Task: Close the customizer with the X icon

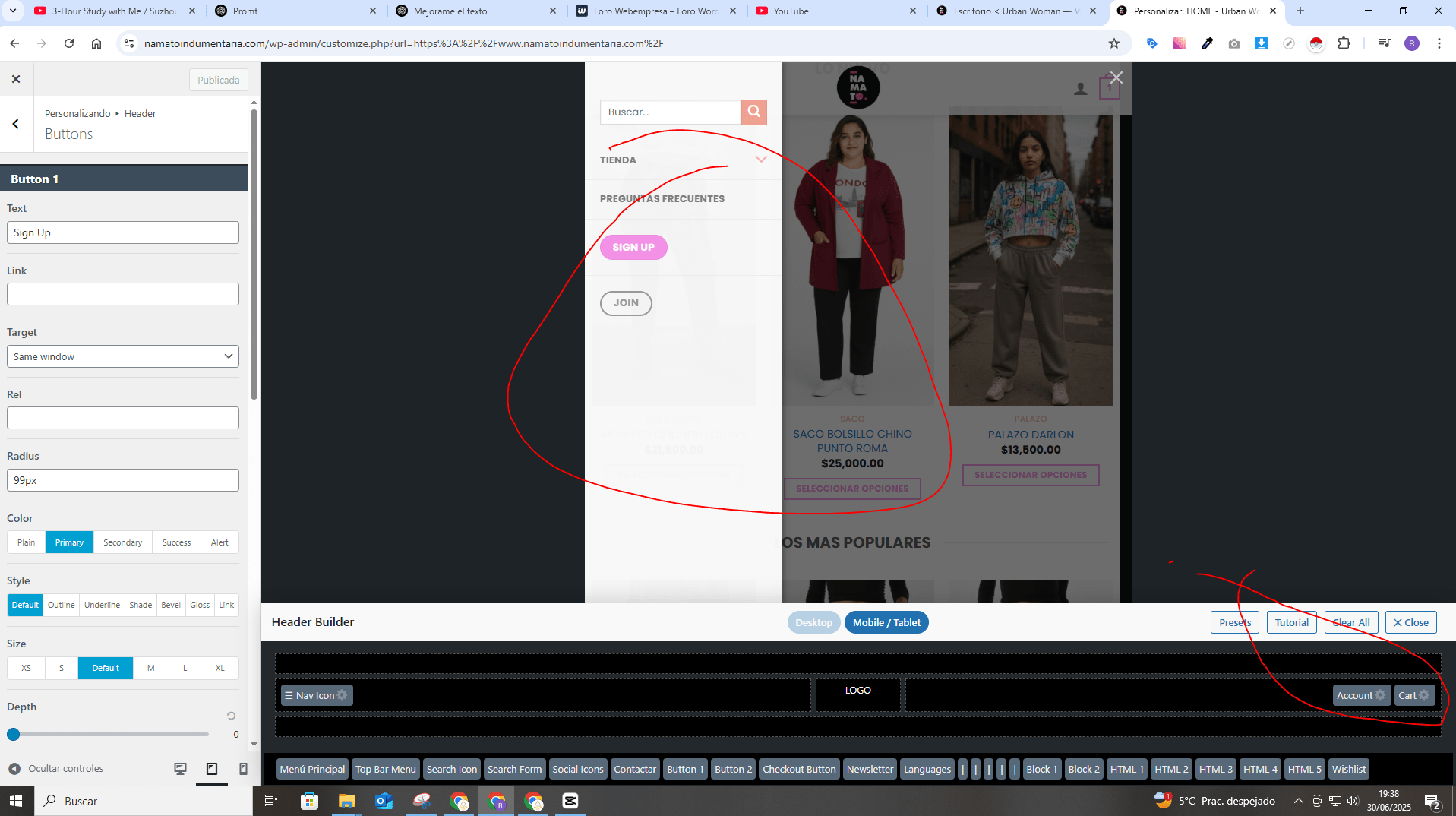Action: pyautogui.click(x=16, y=79)
